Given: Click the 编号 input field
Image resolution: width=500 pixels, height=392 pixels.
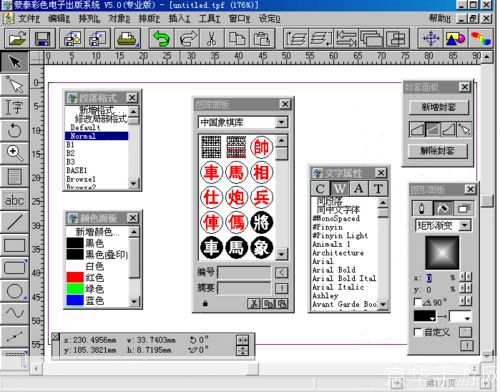Looking at the screenshot, I should (x=244, y=272).
